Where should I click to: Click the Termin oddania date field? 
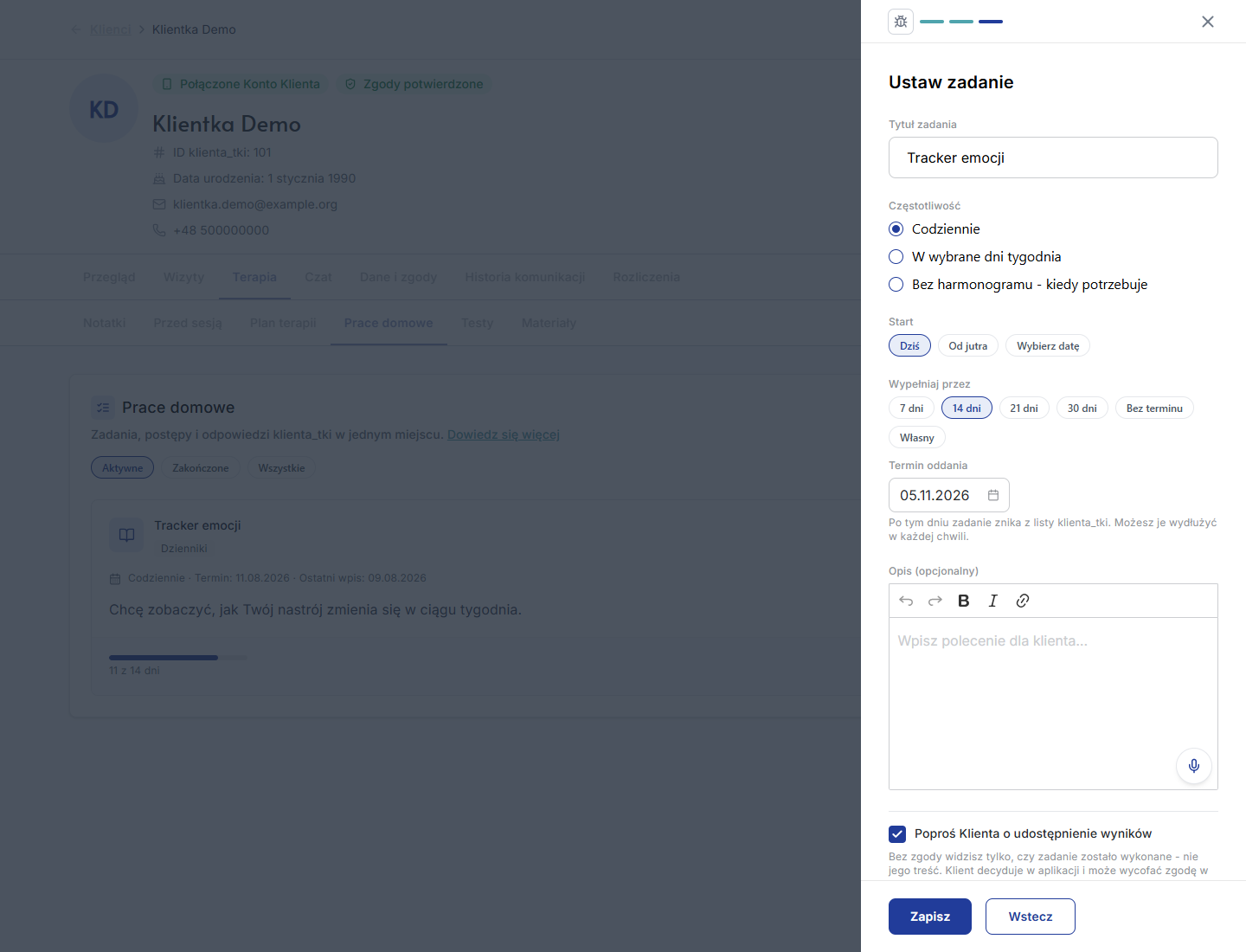tap(948, 495)
